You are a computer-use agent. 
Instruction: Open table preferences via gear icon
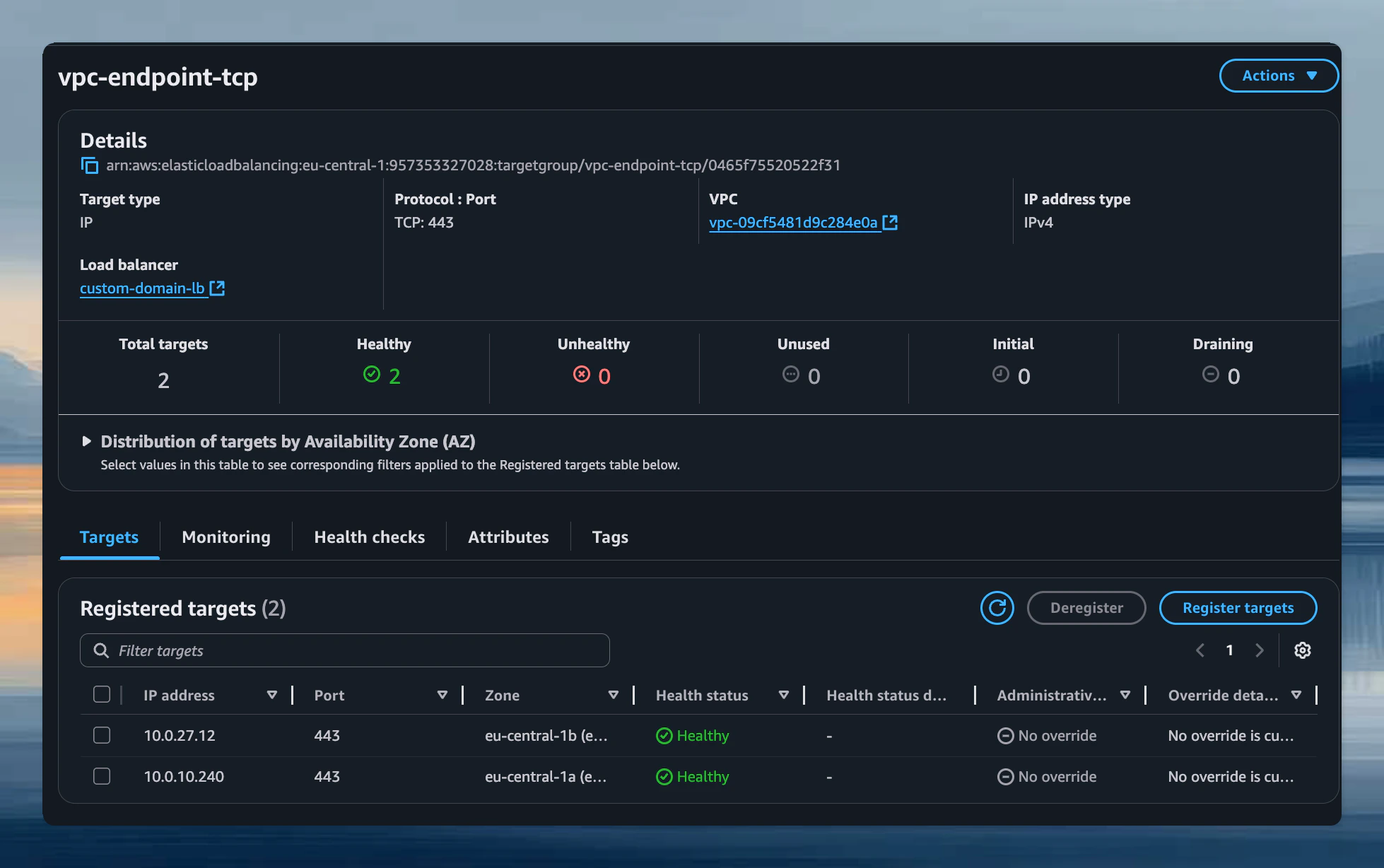[x=1303, y=650]
